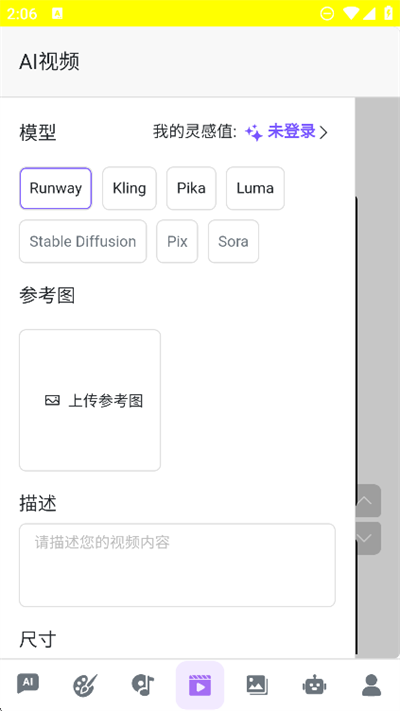Choose the Stable Diffusion model

click(83, 241)
